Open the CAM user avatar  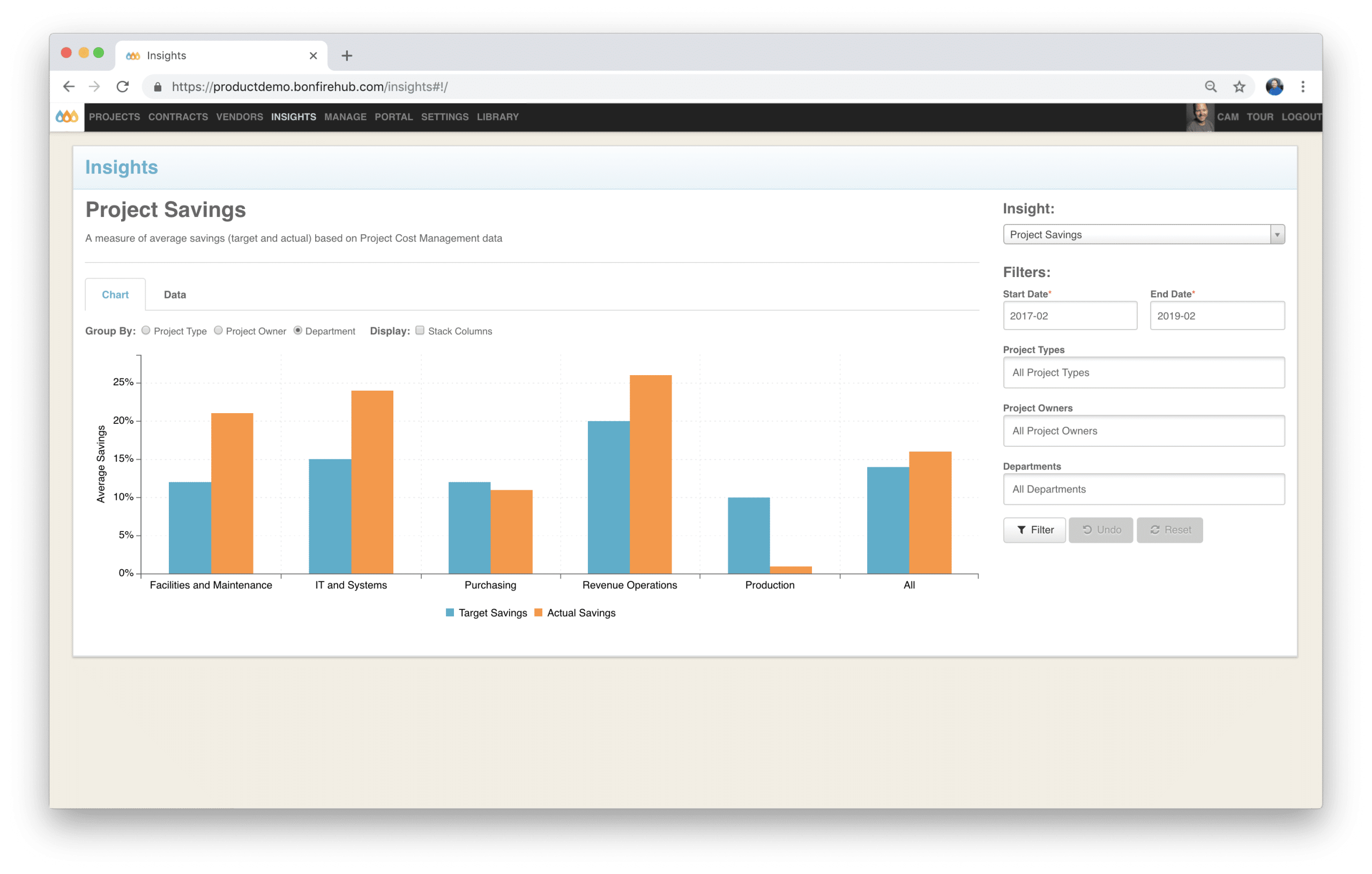pos(1200,117)
